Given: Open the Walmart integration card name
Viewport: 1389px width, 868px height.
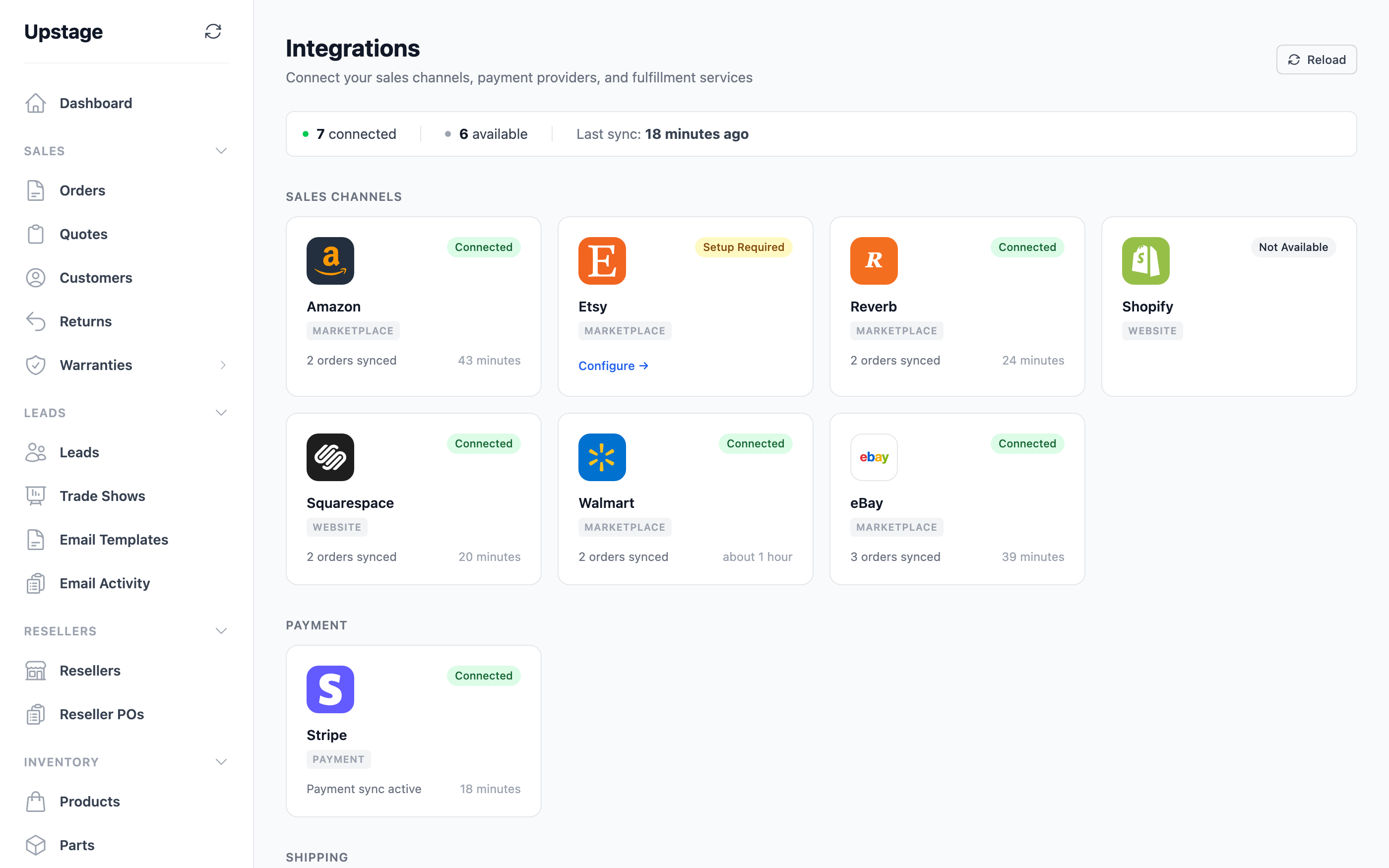Looking at the screenshot, I should [x=606, y=503].
